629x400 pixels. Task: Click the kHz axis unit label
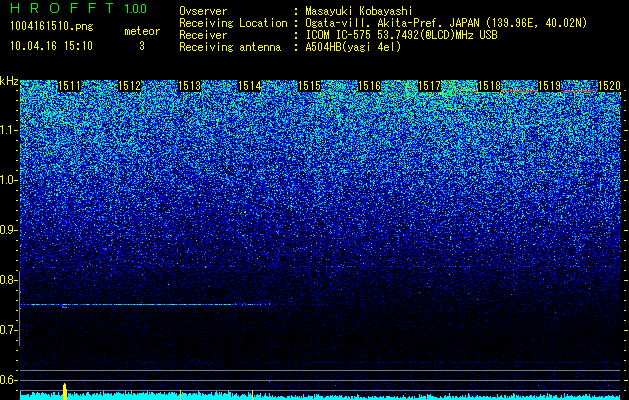[x=9, y=81]
